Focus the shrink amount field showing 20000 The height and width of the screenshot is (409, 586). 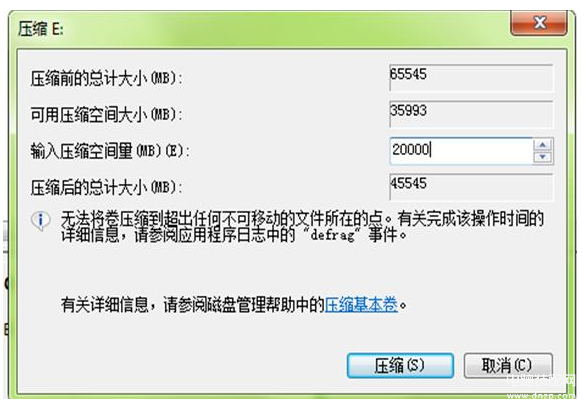461,151
